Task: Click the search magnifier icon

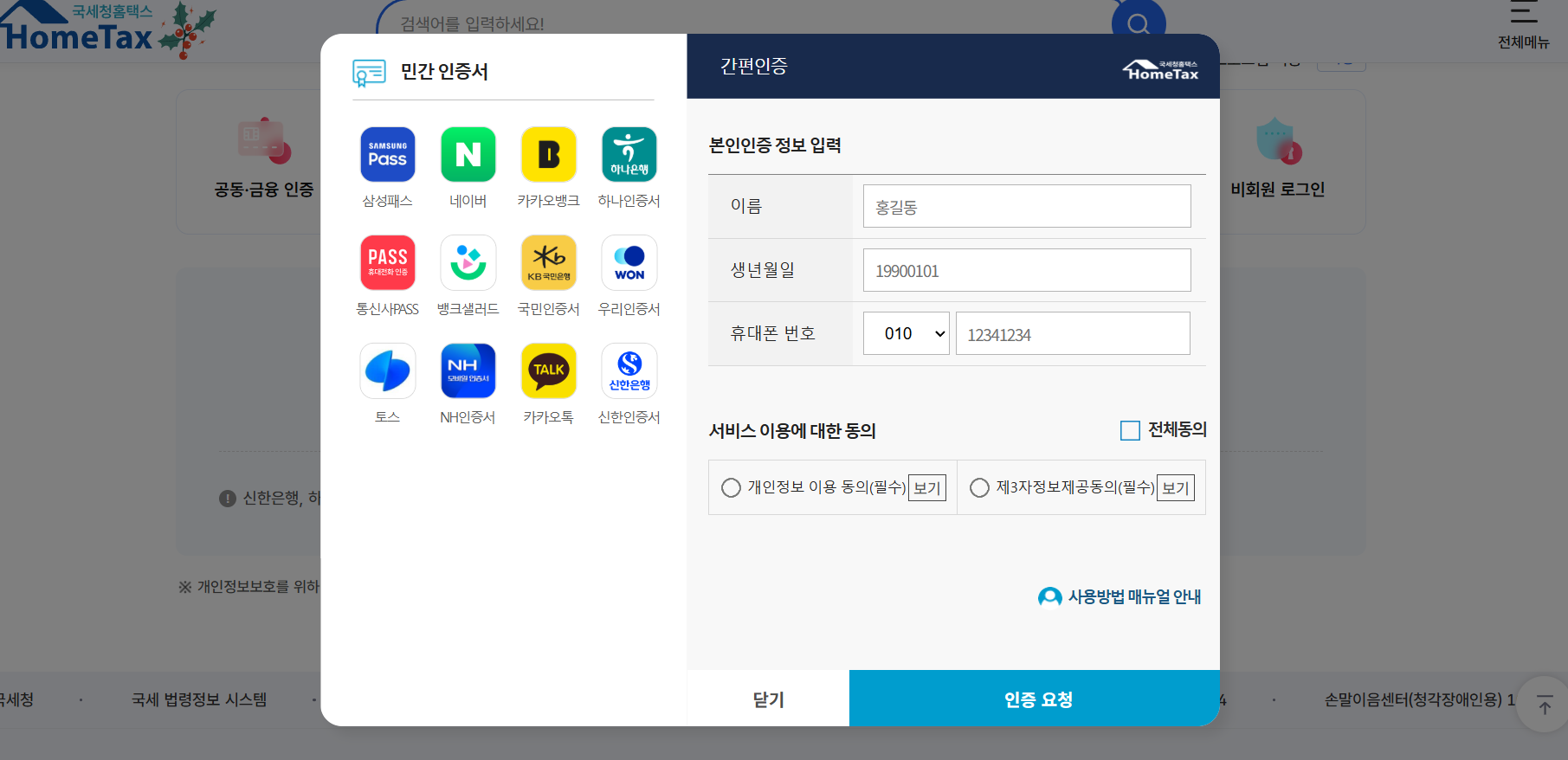Action: (x=1139, y=23)
